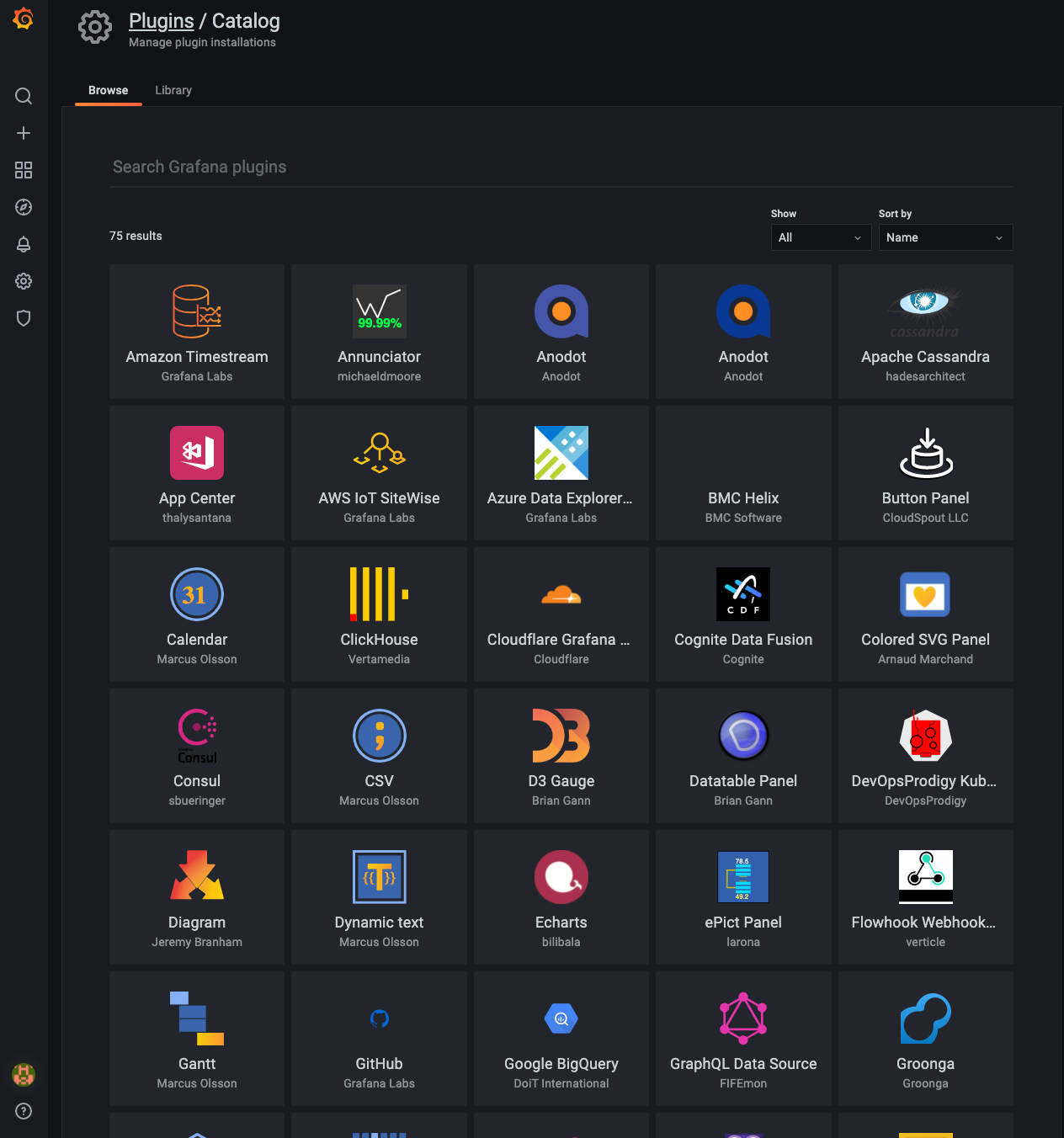Select the Explore compass icon

tap(23, 207)
